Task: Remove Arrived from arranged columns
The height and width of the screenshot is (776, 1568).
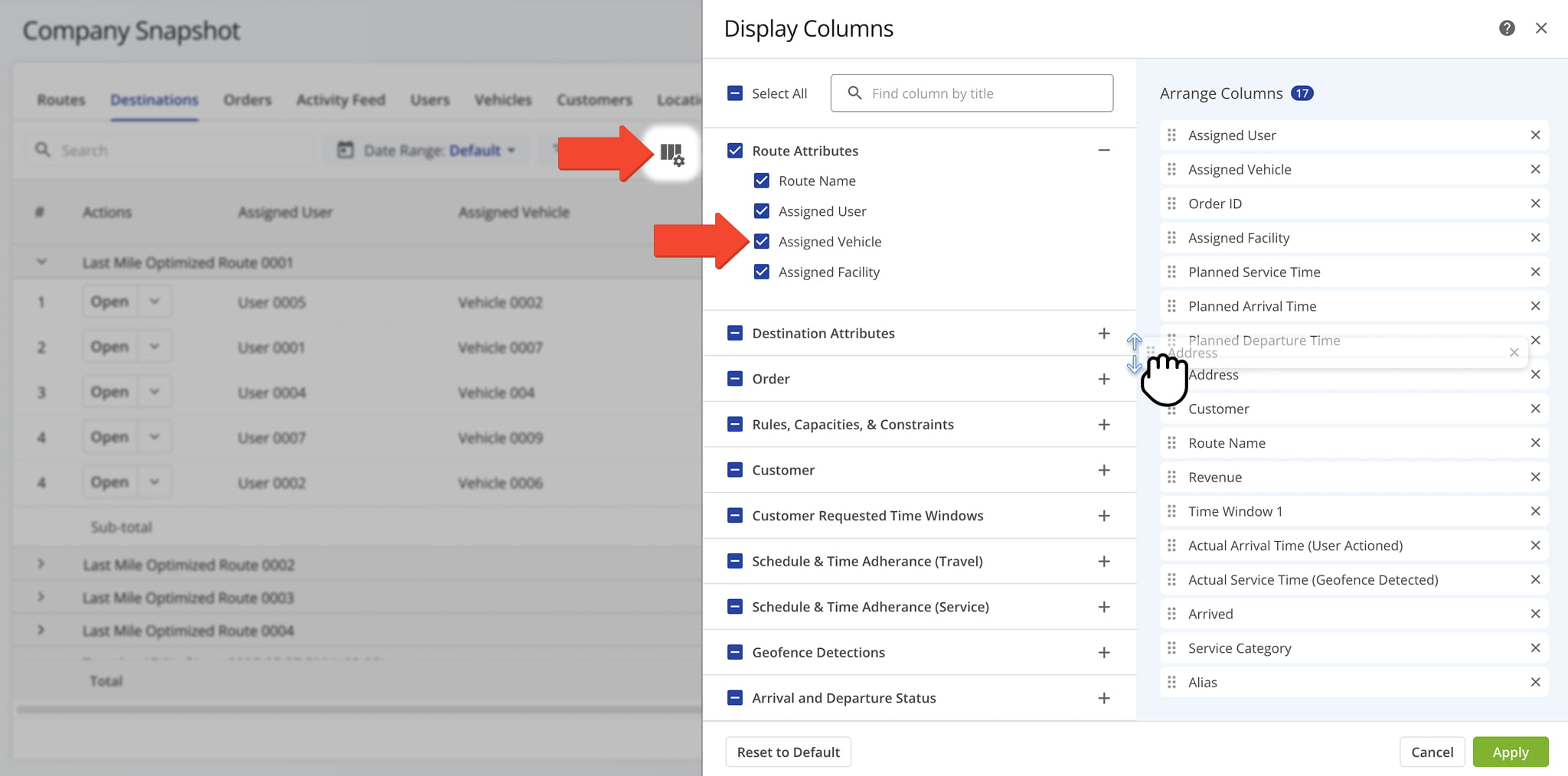Action: (1535, 614)
